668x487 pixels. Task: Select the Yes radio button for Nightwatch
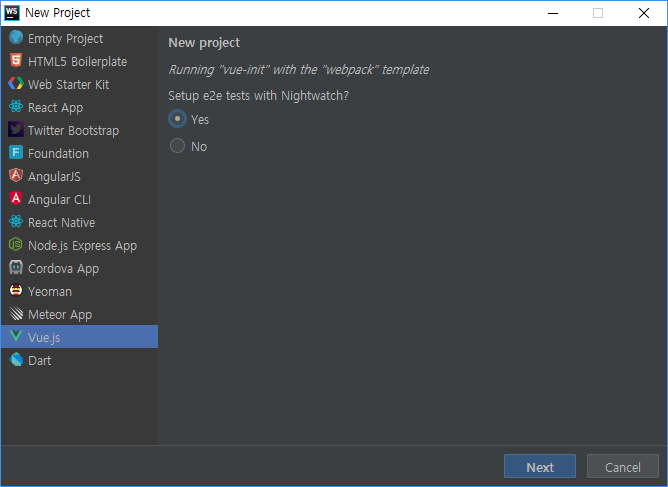pos(177,119)
